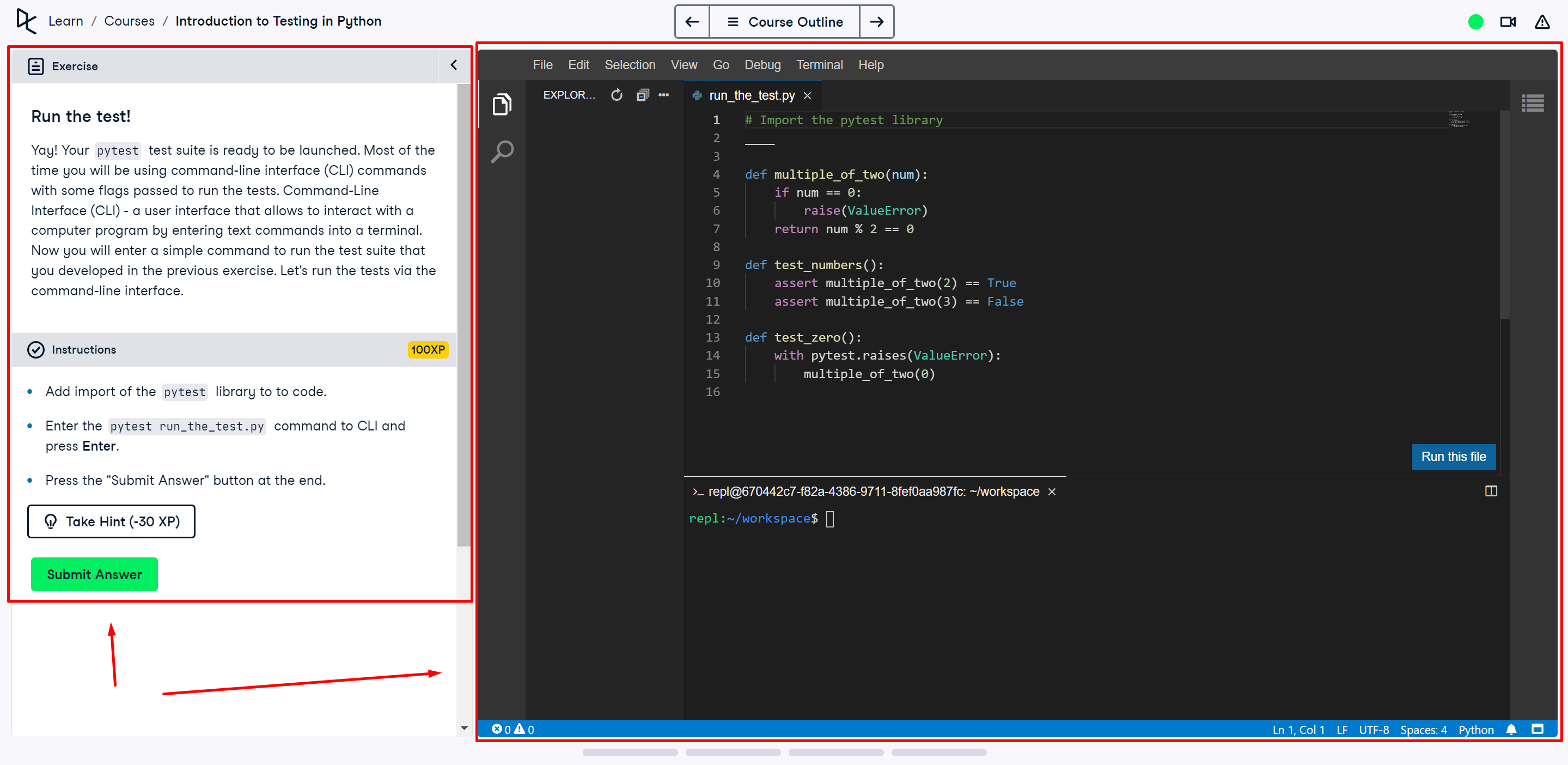The image size is (1568, 765).
Task: Click the right-side list panel icon
Action: [x=1532, y=103]
